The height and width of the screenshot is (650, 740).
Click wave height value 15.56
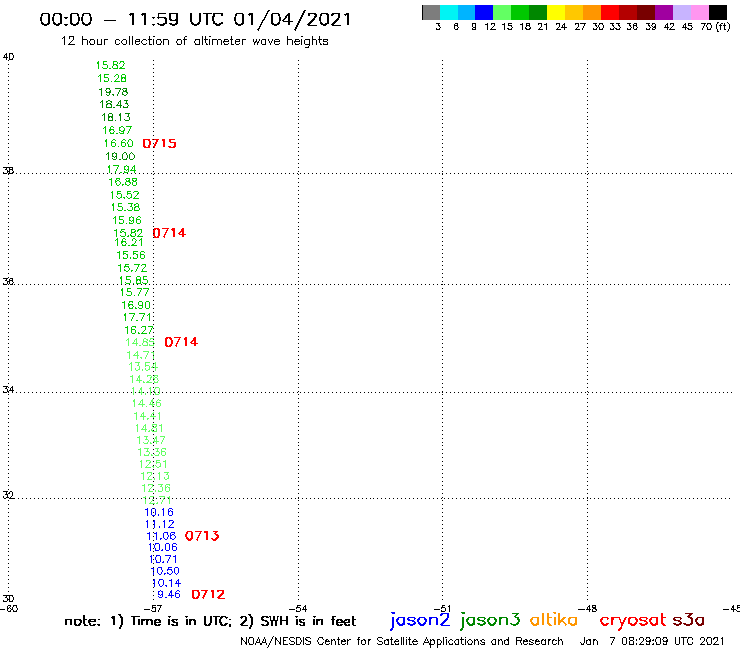coord(131,255)
